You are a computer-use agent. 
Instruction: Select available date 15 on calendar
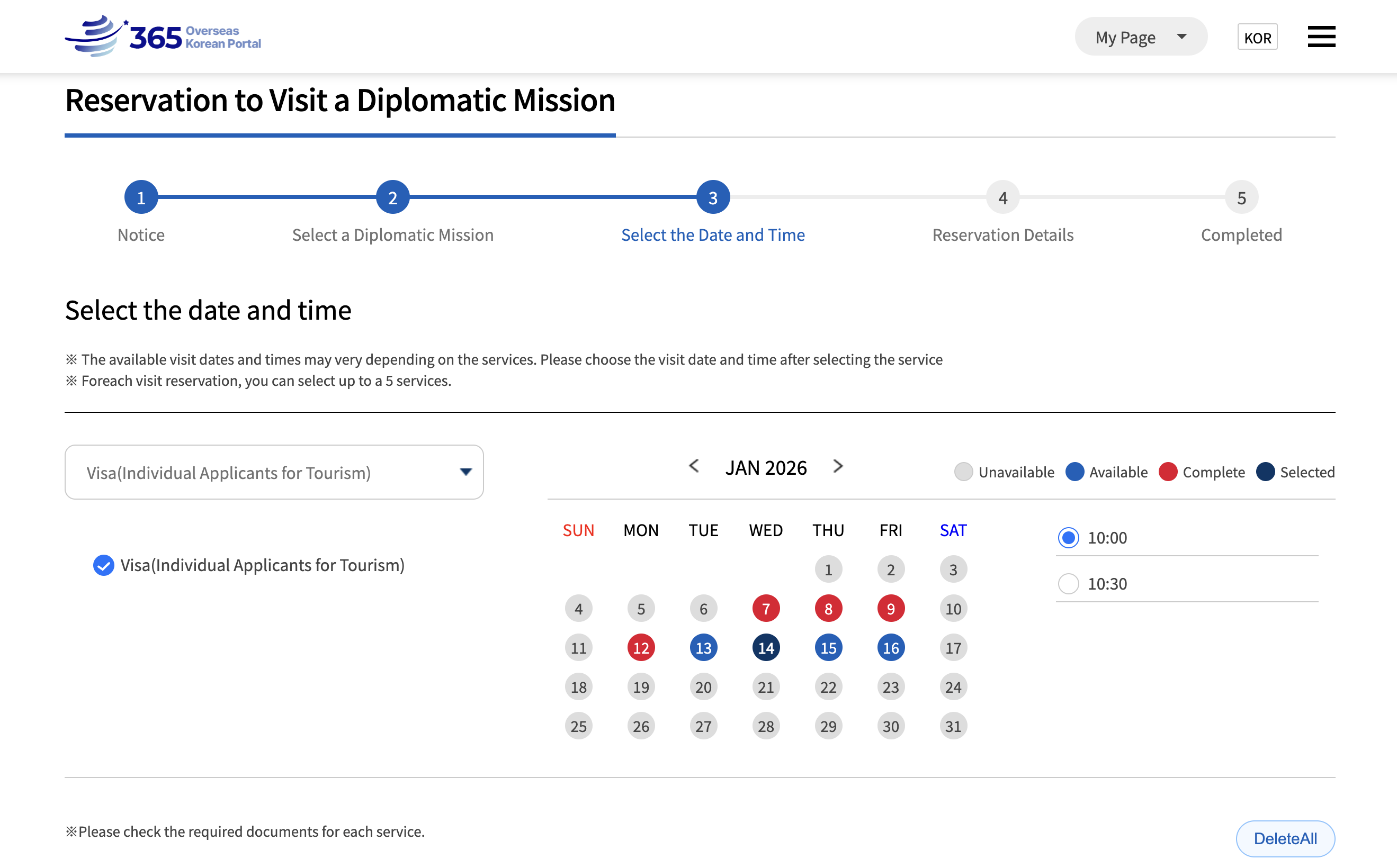828,647
